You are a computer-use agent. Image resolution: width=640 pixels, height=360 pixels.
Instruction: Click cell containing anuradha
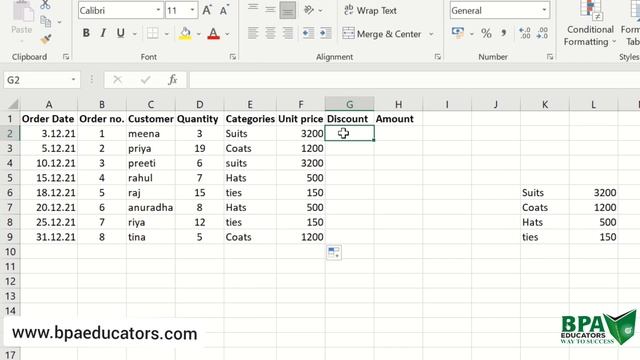[151, 207]
